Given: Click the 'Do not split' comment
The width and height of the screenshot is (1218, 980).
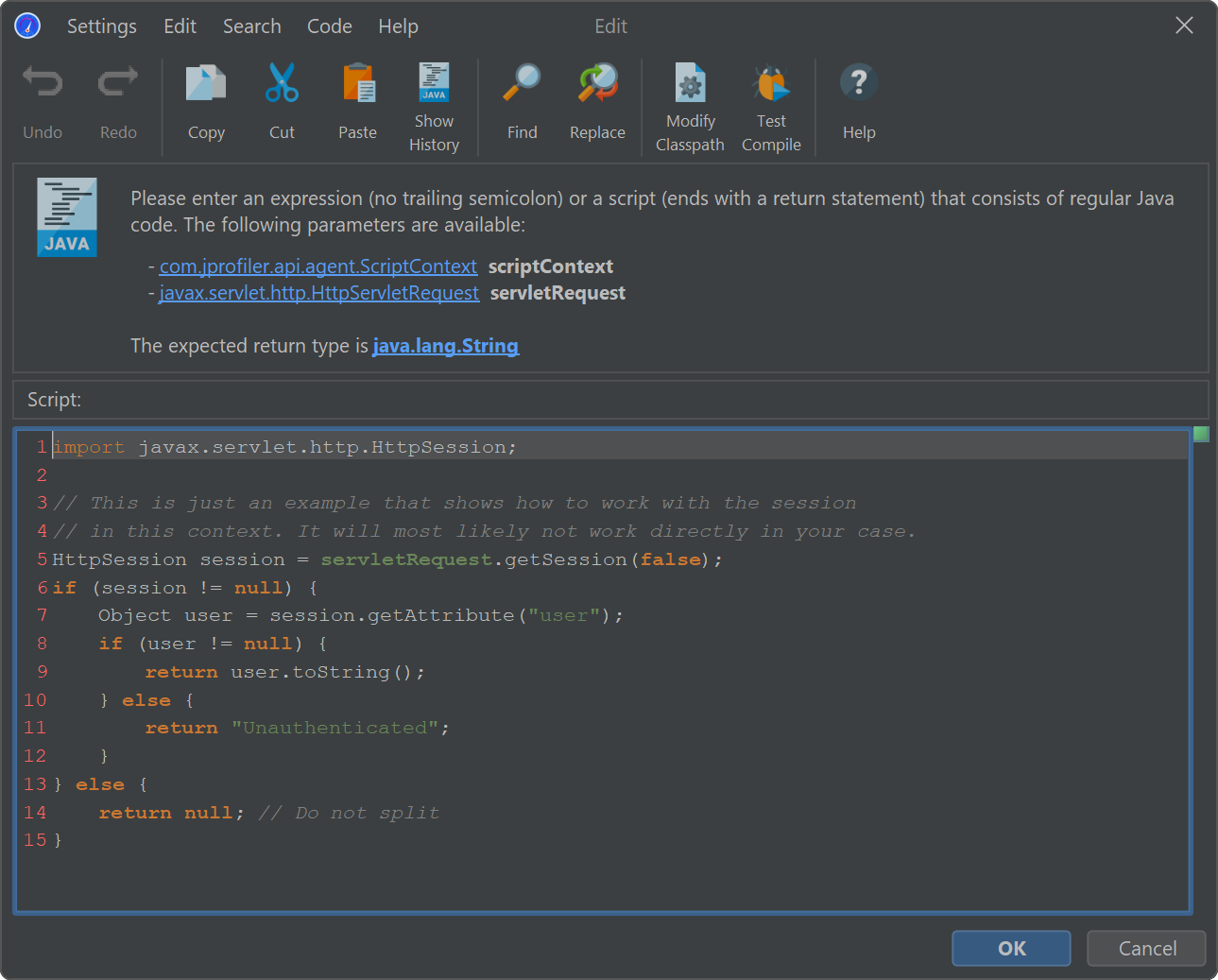Looking at the screenshot, I should point(349,813).
